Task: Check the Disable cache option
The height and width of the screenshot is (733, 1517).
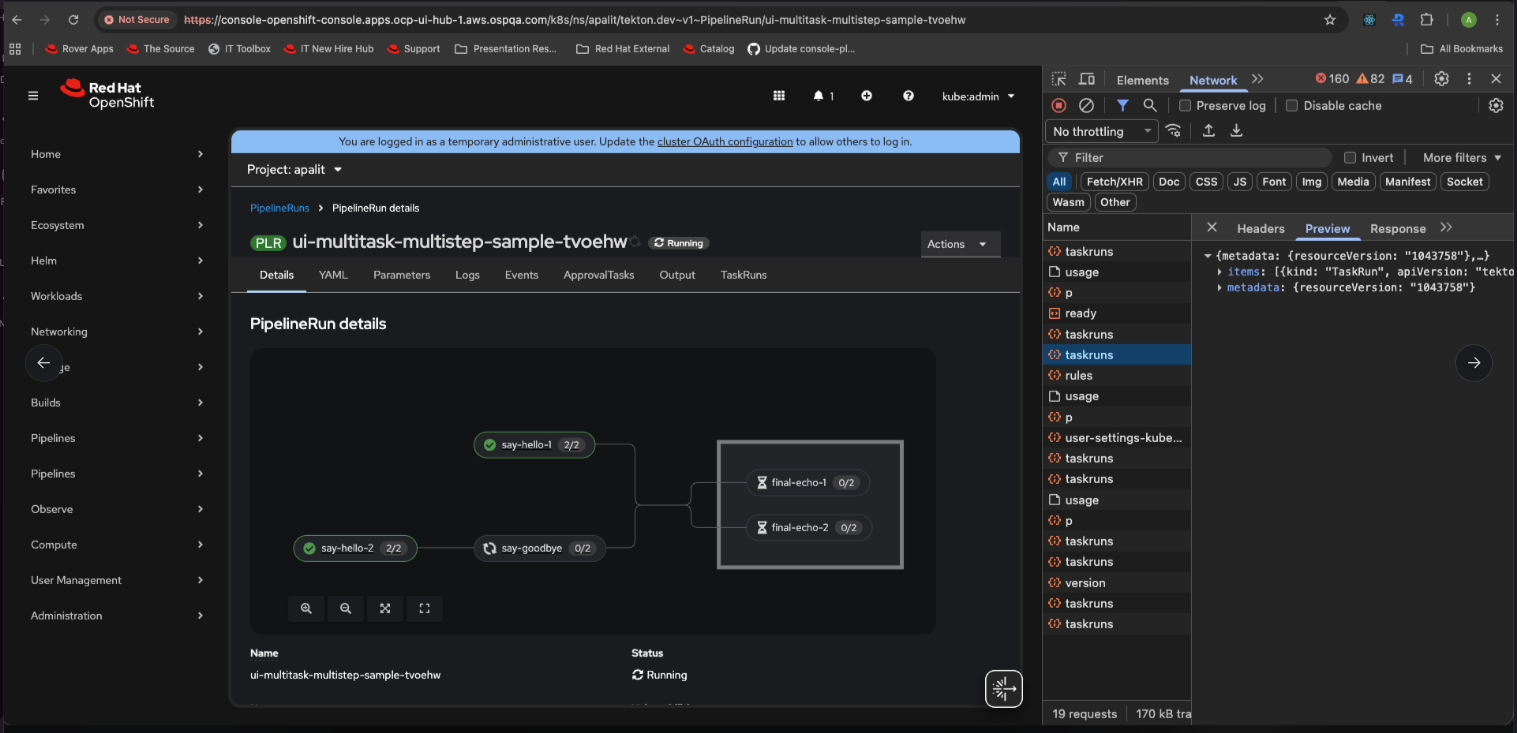Action: point(1292,106)
